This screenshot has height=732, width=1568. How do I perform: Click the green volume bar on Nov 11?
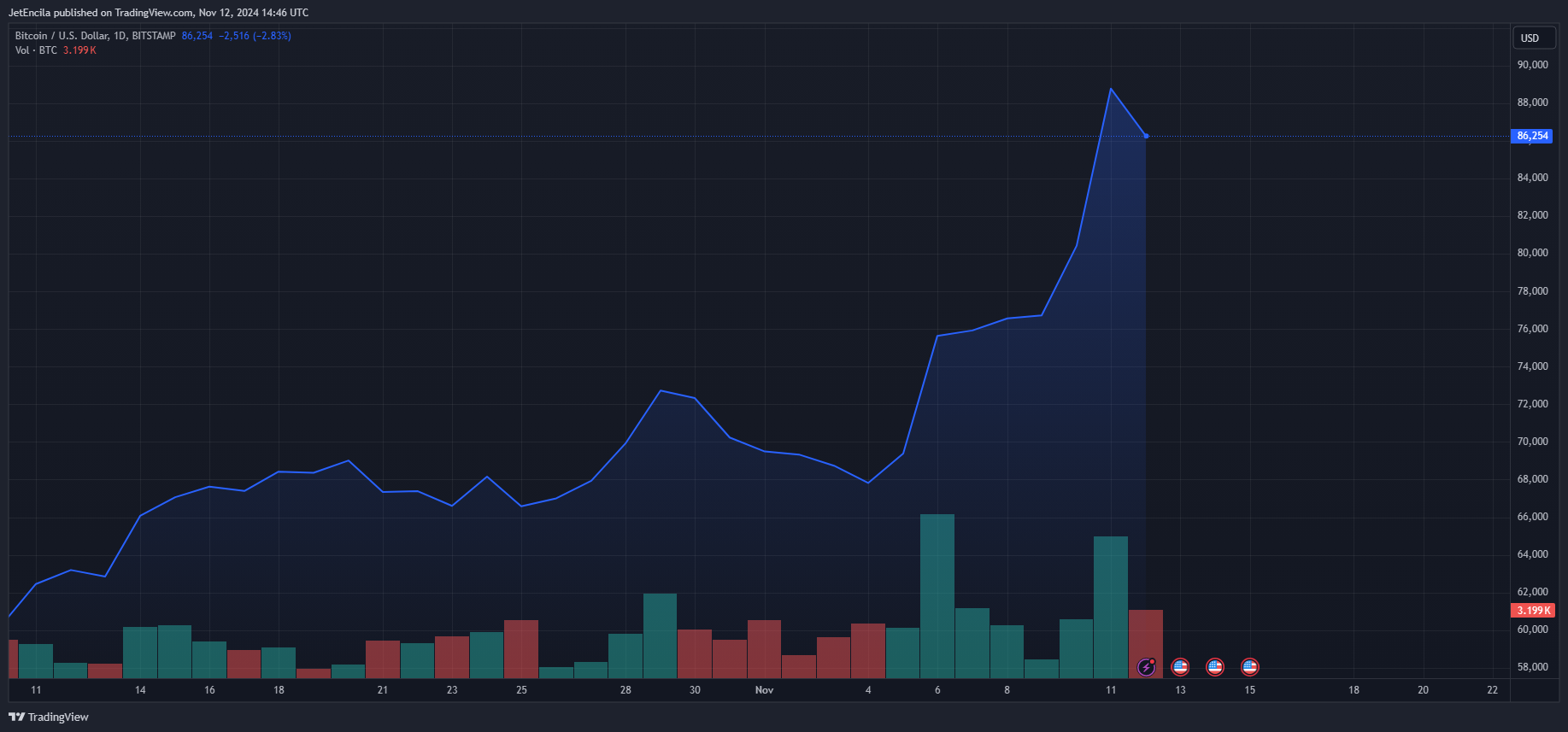1111,606
